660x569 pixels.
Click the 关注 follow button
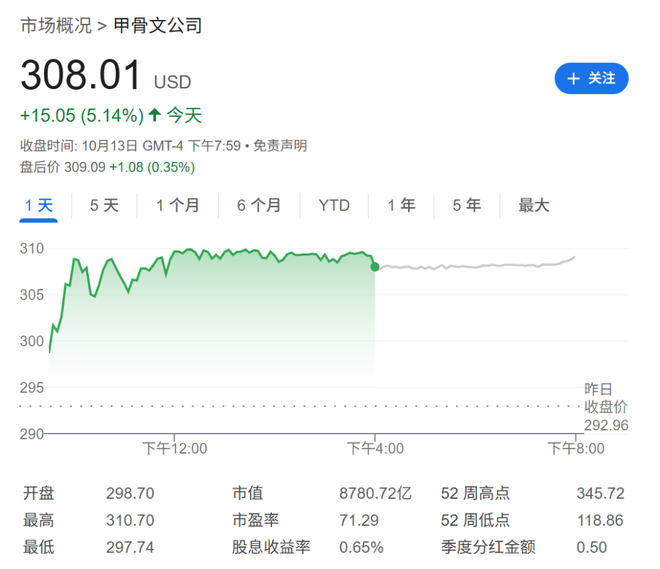591,78
